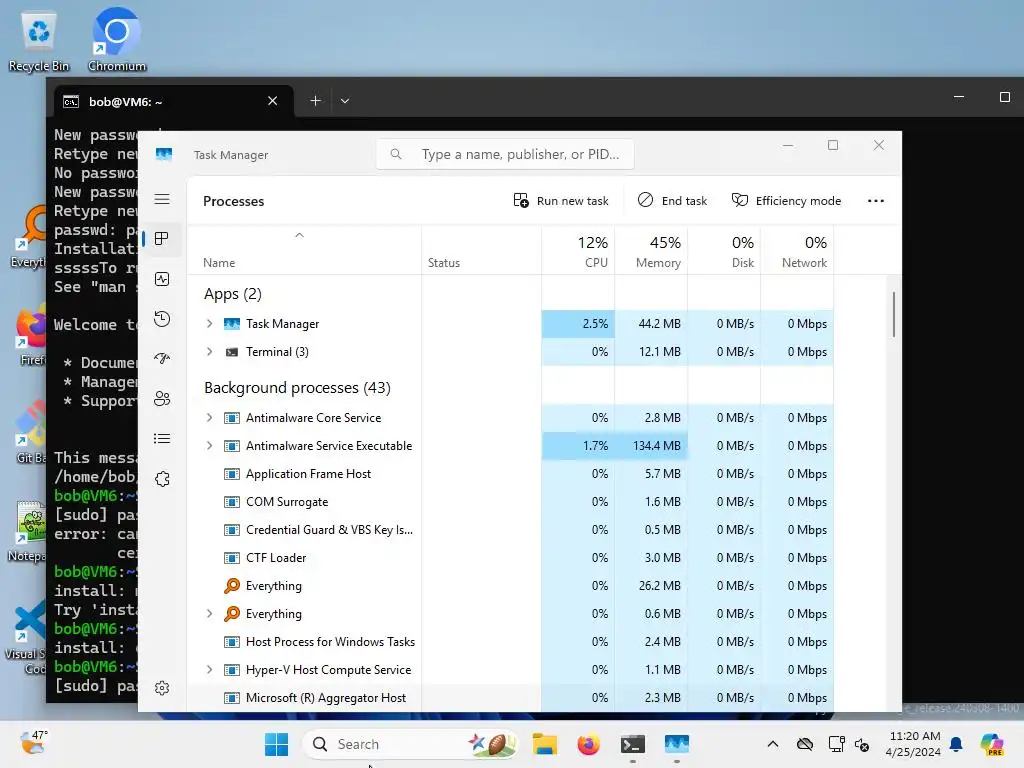Select the bob@VM6 terminal tab
Image resolution: width=1024 pixels, height=768 pixels.
174,101
